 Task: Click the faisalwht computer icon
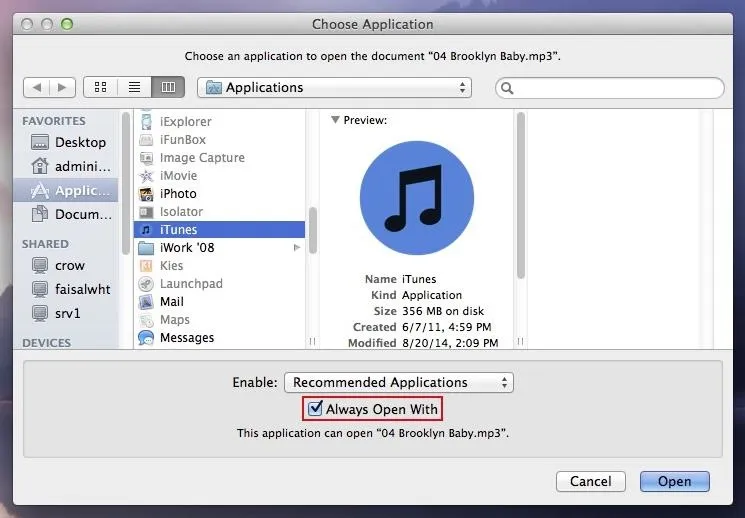(x=40, y=289)
